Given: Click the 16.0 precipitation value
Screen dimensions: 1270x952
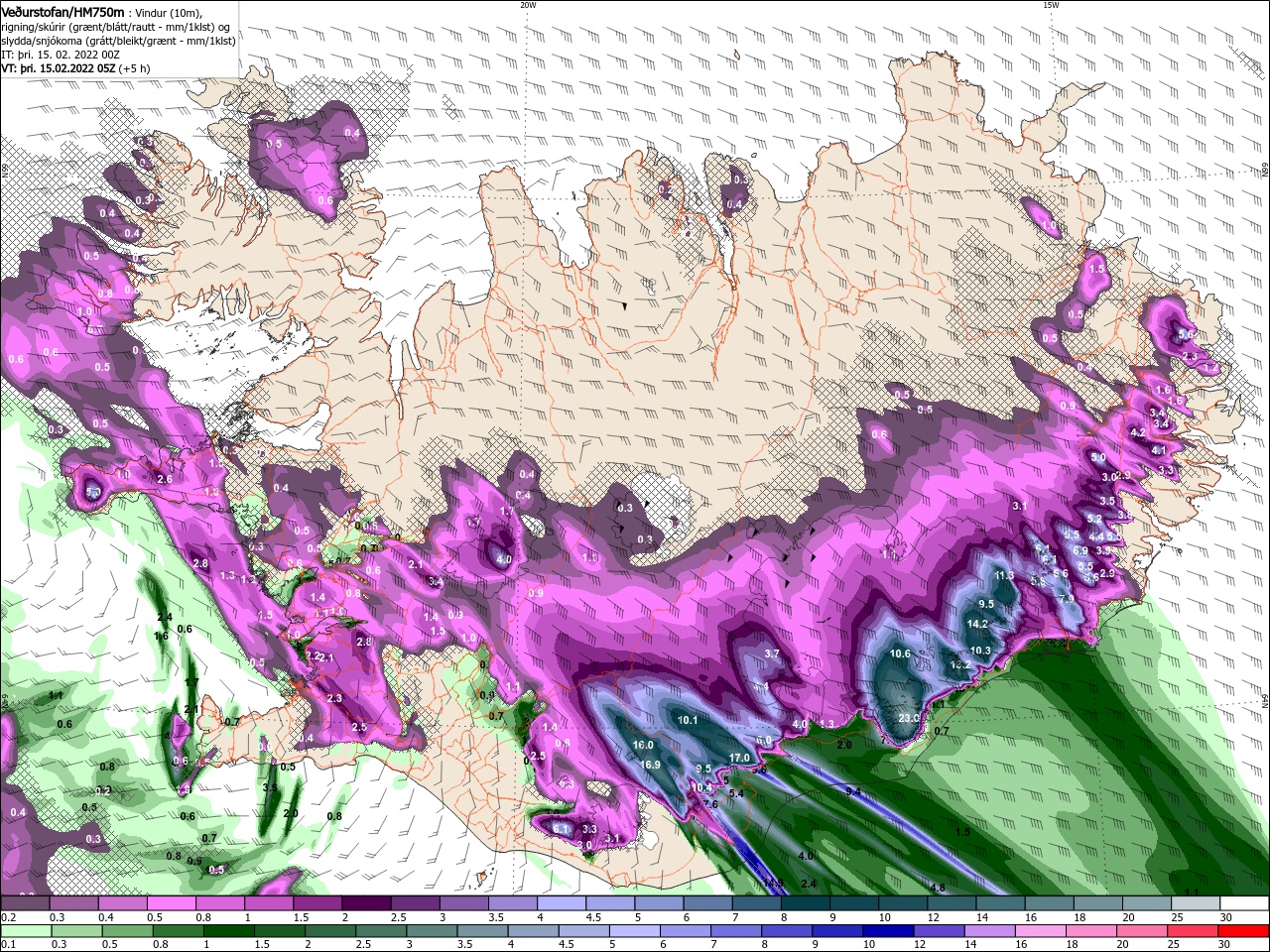Looking at the screenshot, I should (643, 745).
